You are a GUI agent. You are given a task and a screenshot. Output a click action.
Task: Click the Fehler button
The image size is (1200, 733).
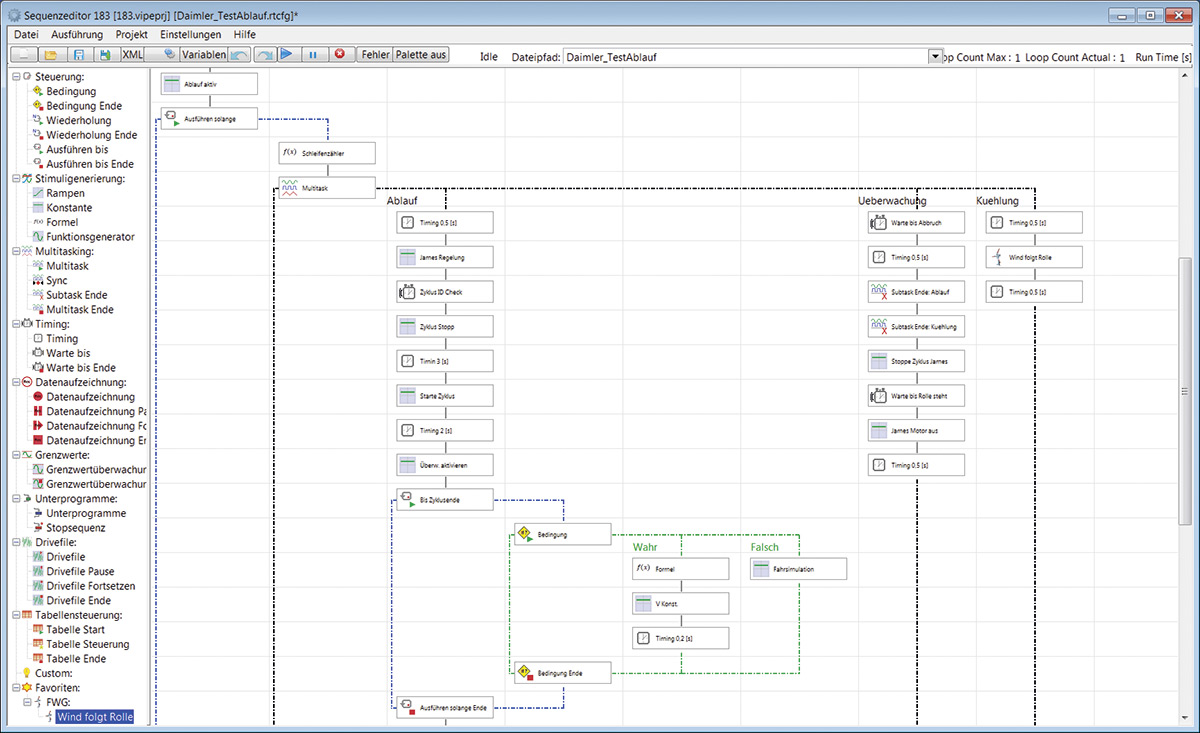(x=375, y=55)
